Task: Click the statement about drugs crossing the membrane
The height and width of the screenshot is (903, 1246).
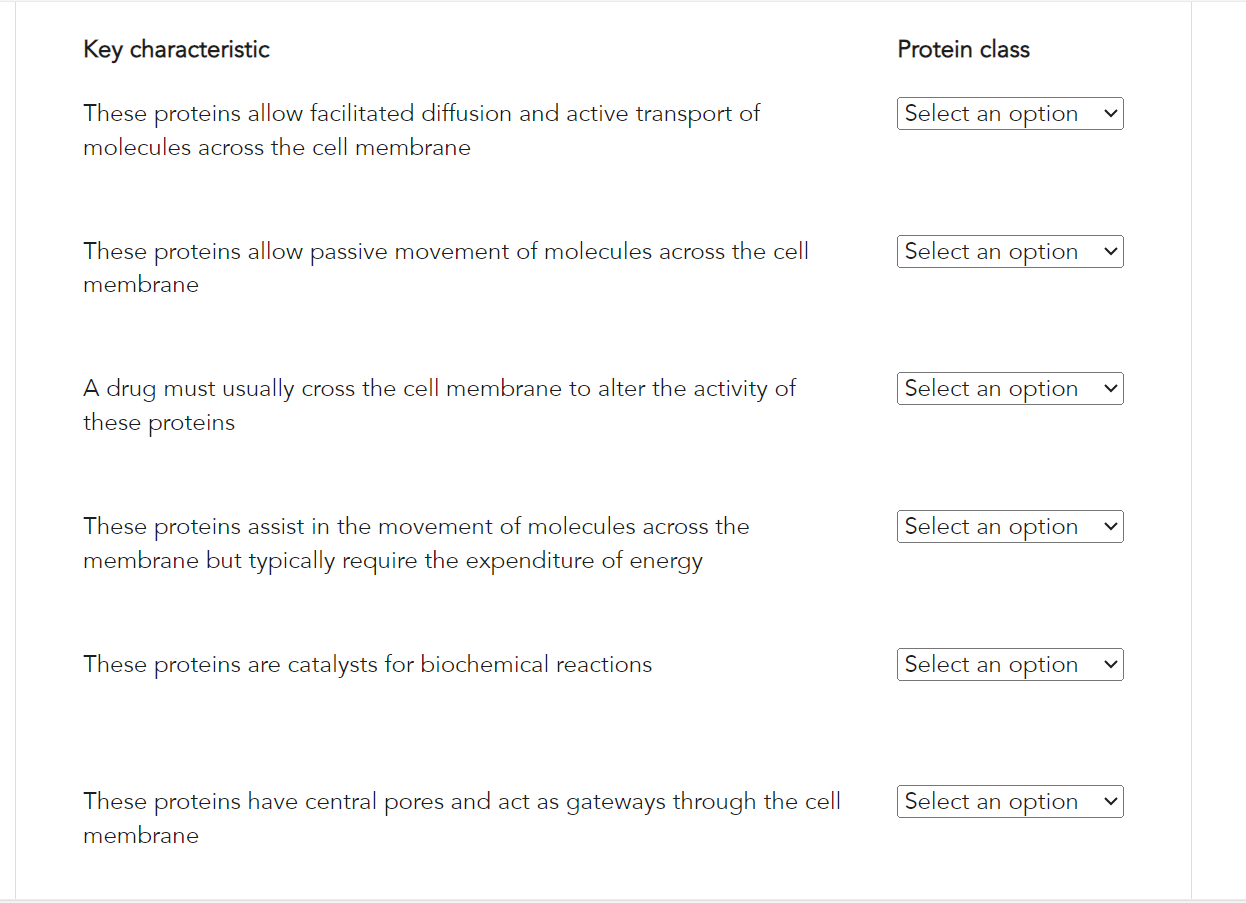Action: [439, 404]
